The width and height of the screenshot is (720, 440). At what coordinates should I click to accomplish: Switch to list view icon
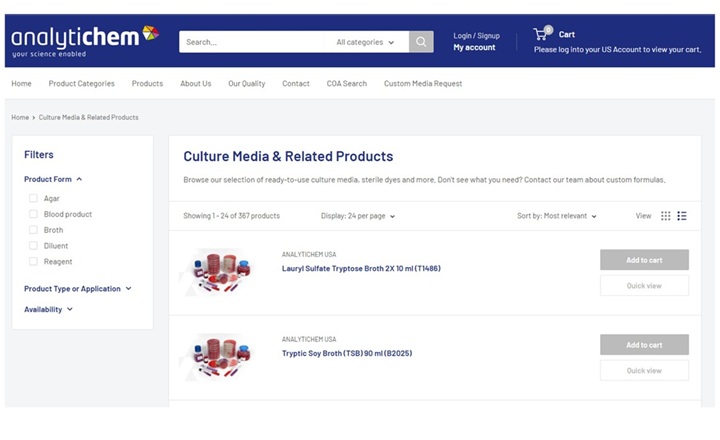coord(682,216)
